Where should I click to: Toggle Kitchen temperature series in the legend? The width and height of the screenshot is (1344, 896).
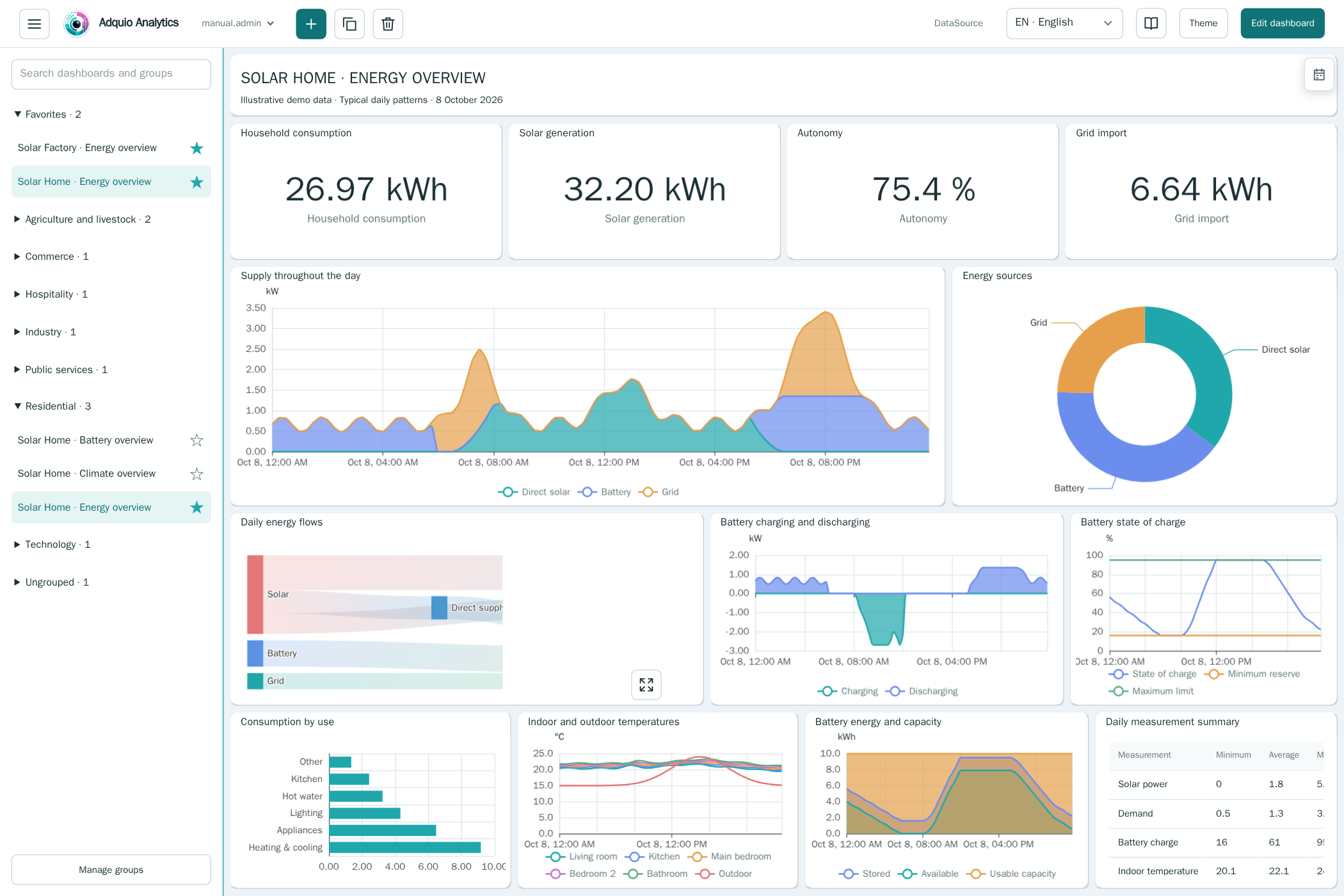(x=653, y=856)
